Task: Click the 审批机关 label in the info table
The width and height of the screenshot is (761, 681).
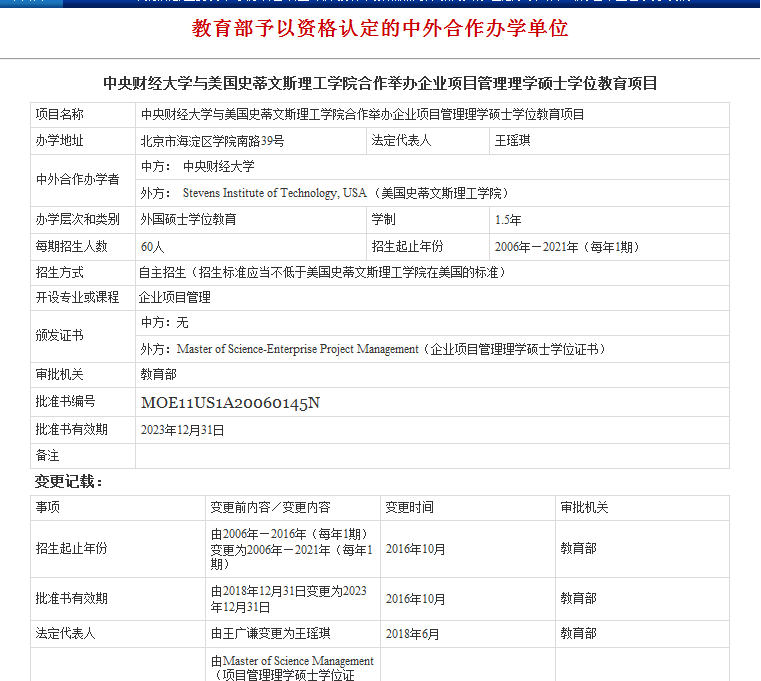Action: click(60, 375)
